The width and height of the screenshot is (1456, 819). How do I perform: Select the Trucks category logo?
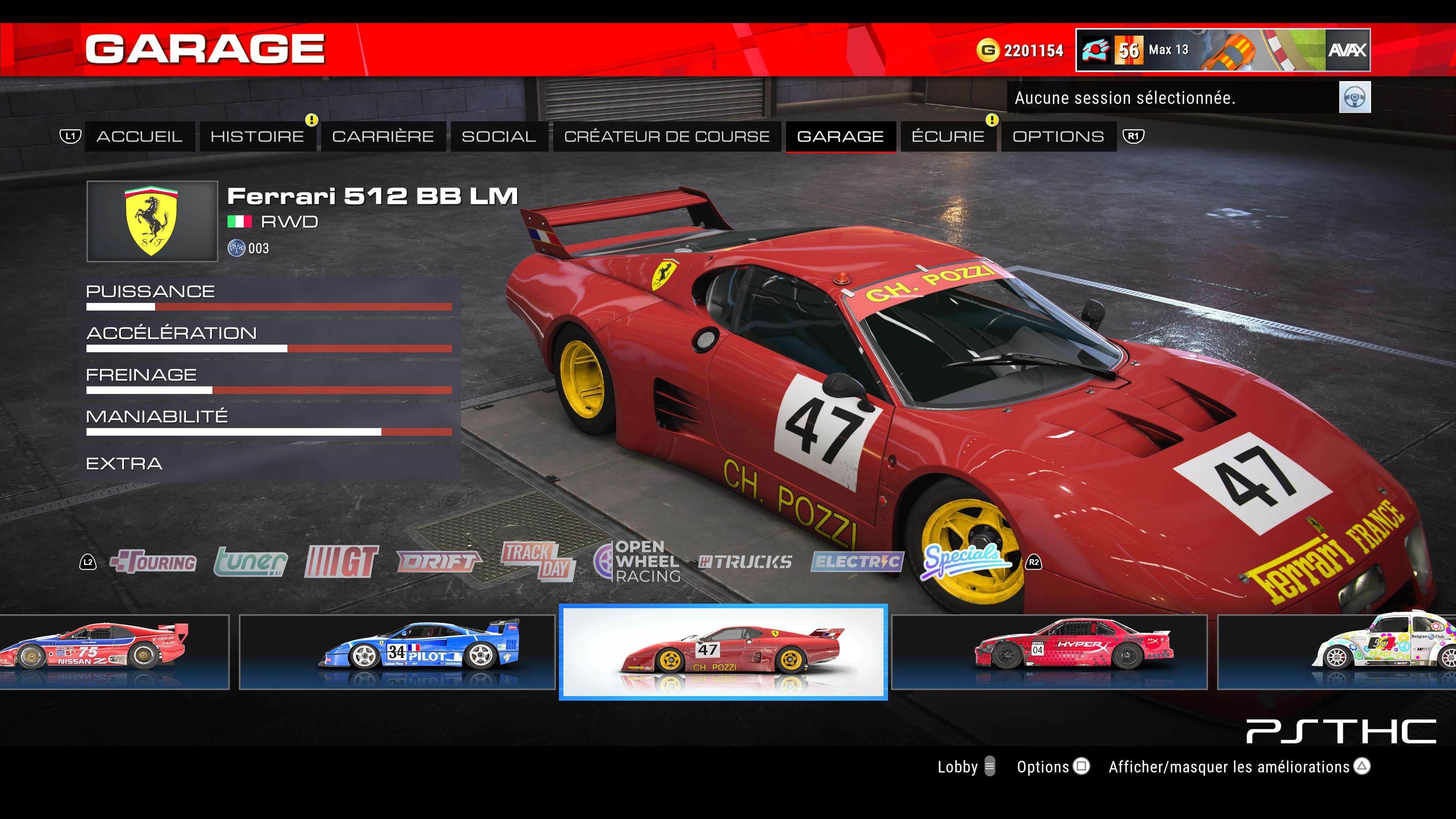[745, 562]
